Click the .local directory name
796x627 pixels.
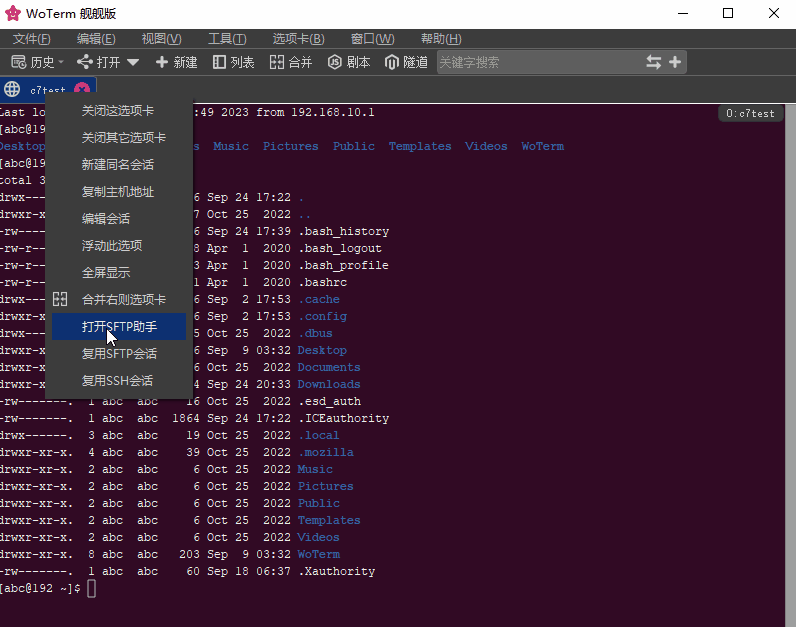pyautogui.click(x=319, y=436)
